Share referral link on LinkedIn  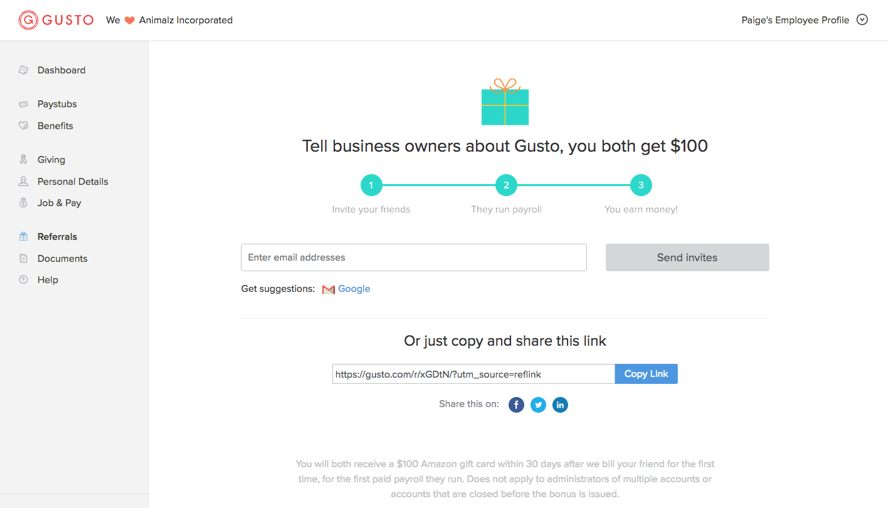pyautogui.click(x=560, y=405)
